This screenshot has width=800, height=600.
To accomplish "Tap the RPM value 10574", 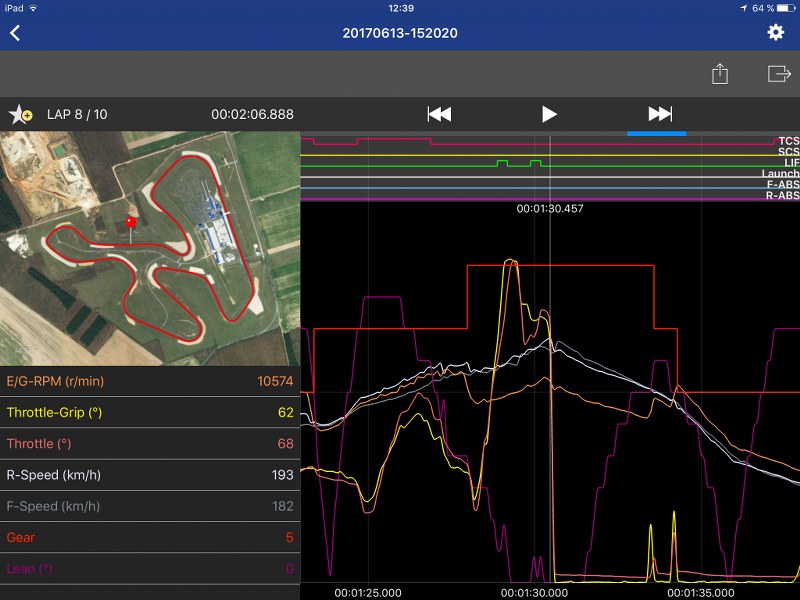I will click(x=275, y=381).
